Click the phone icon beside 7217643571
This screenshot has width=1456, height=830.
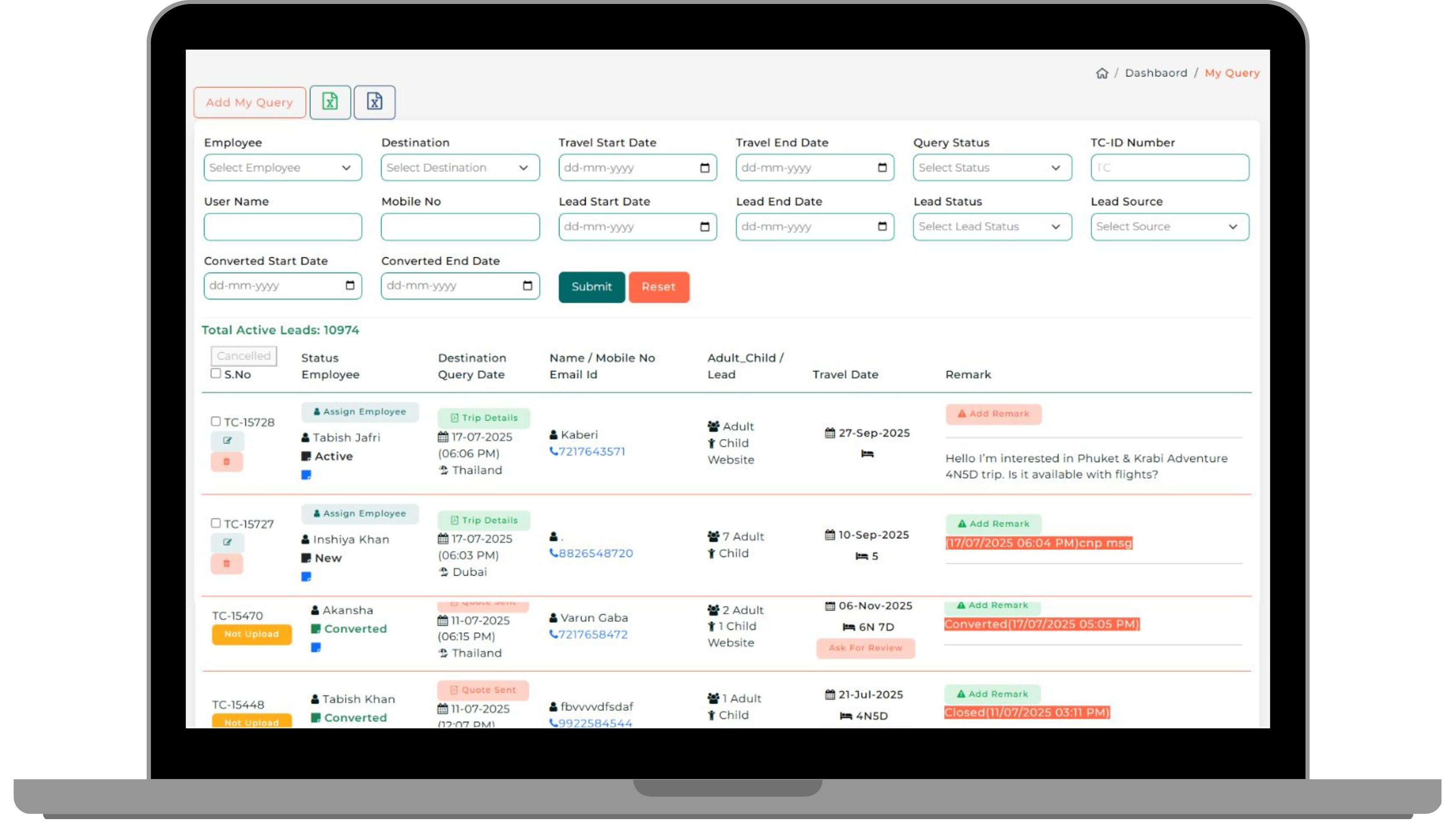click(553, 451)
